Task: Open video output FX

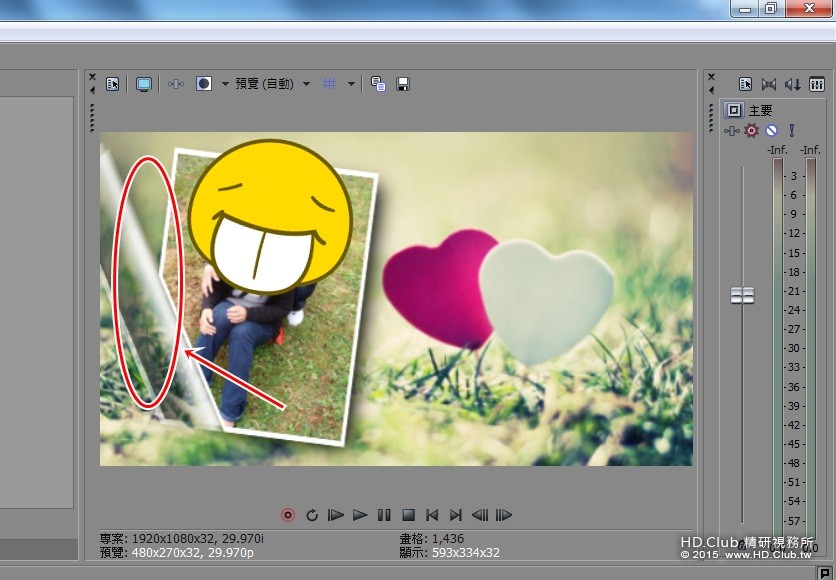Action: pyautogui.click(x=176, y=84)
